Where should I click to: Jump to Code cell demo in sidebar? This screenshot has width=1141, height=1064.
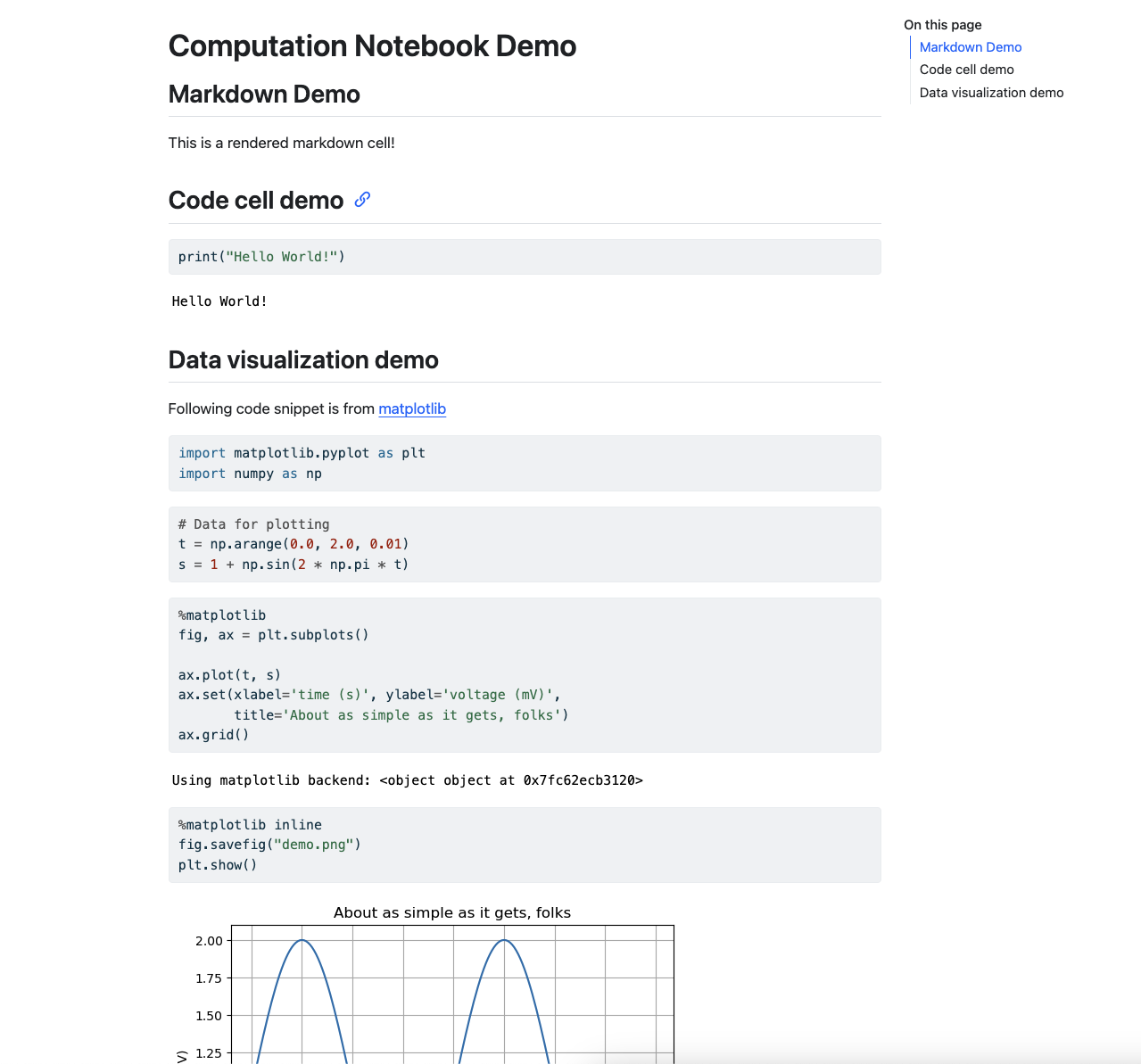coord(967,70)
